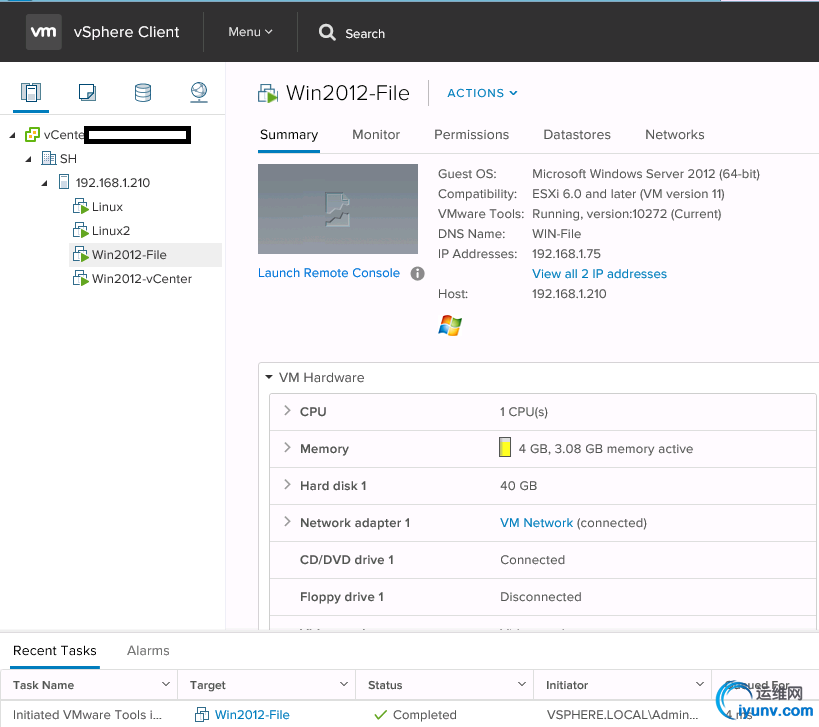The width and height of the screenshot is (819, 727).
Task: Click the vSphere Client title
Action: tap(126, 32)
